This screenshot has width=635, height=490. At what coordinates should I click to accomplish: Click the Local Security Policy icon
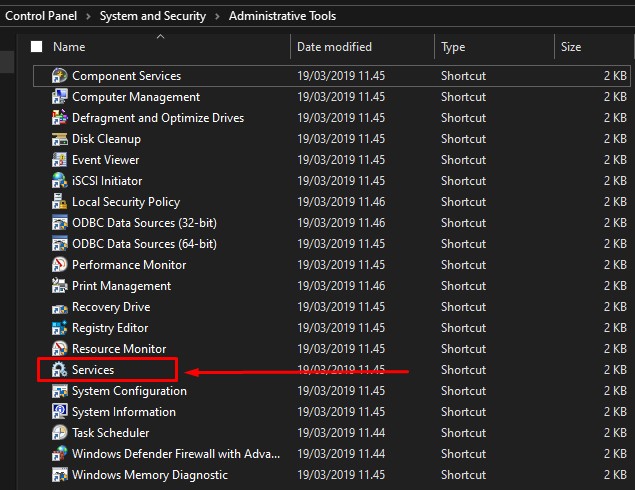pos(60,202)
